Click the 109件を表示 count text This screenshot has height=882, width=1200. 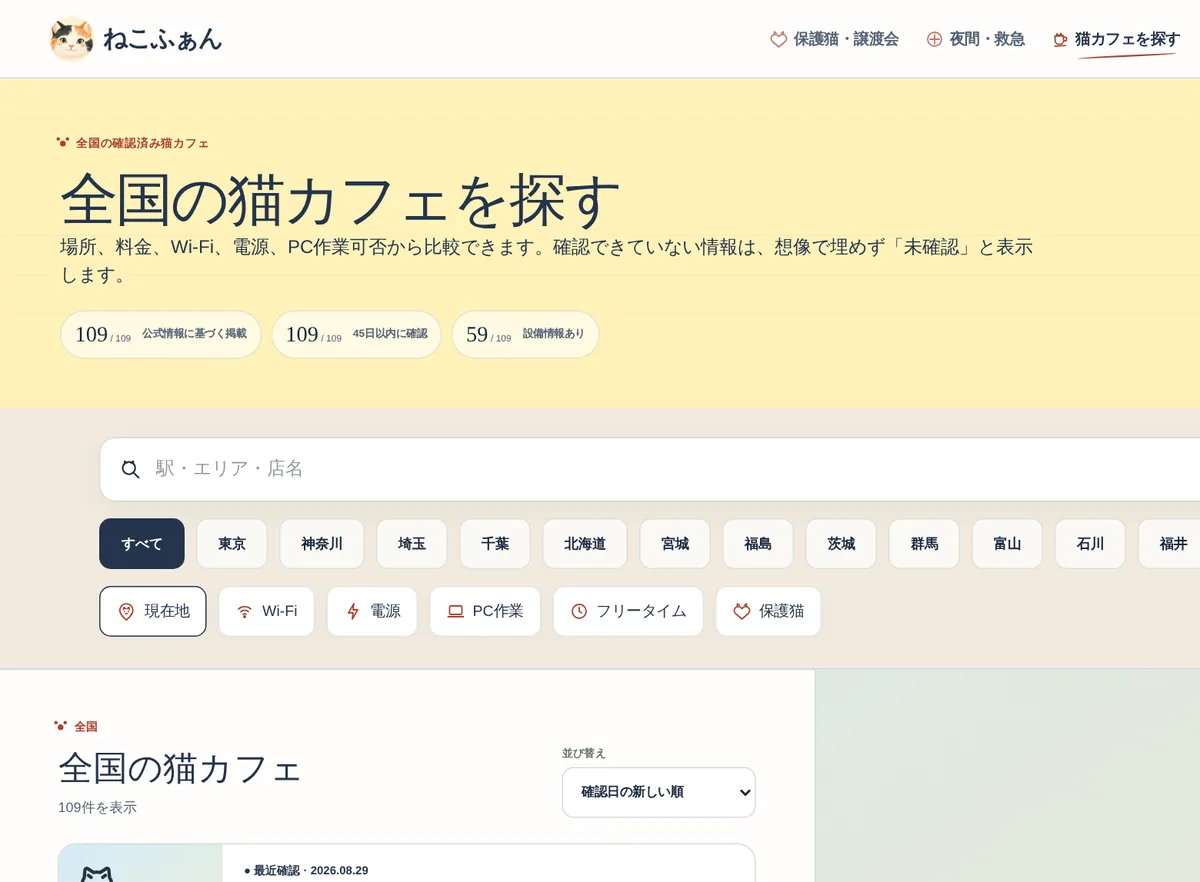pyautogui.click(x=97, y=807)
